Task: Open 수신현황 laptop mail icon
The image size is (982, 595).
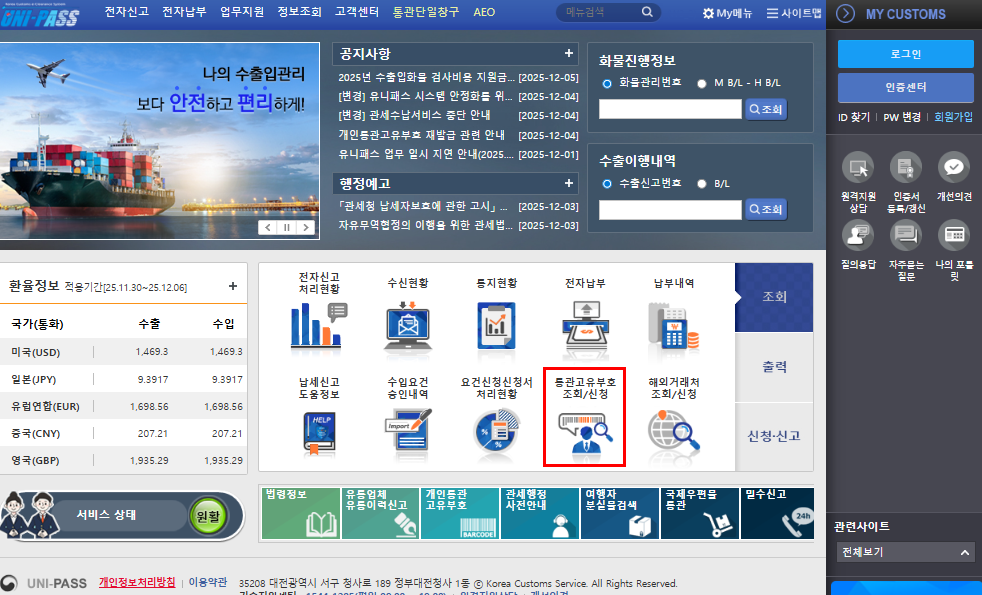Action: click(408, 326)
